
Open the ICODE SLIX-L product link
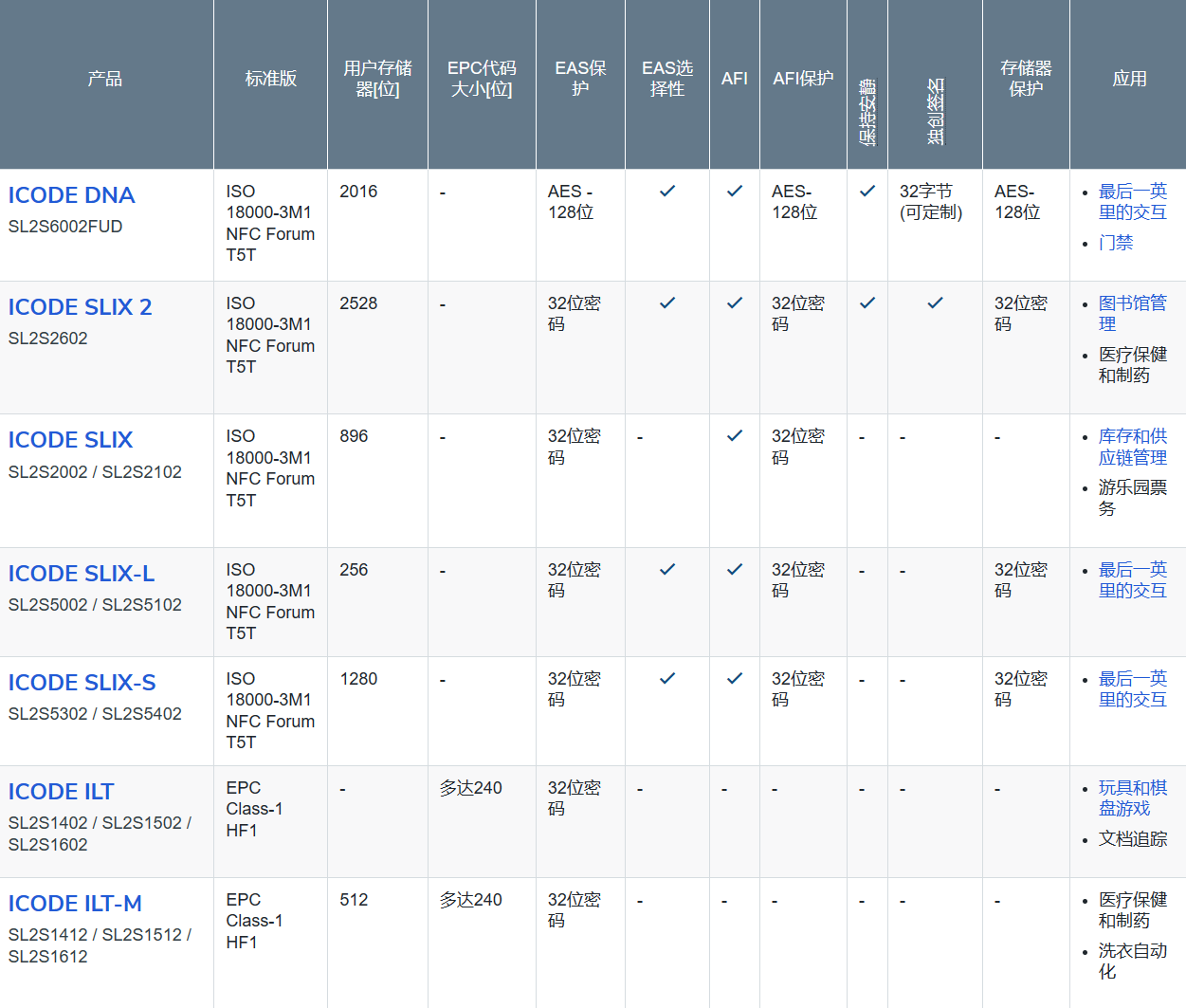coord(82,574)
